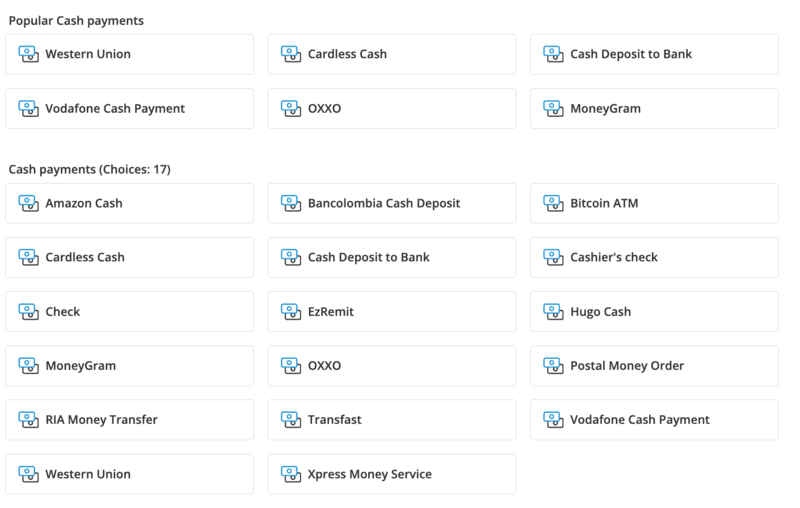Image resolution: width=800 pixels, height=508 pixels.
Task: Click the "Cash payments (Choices: 17)" heading
Action: [x=89, y=169]
